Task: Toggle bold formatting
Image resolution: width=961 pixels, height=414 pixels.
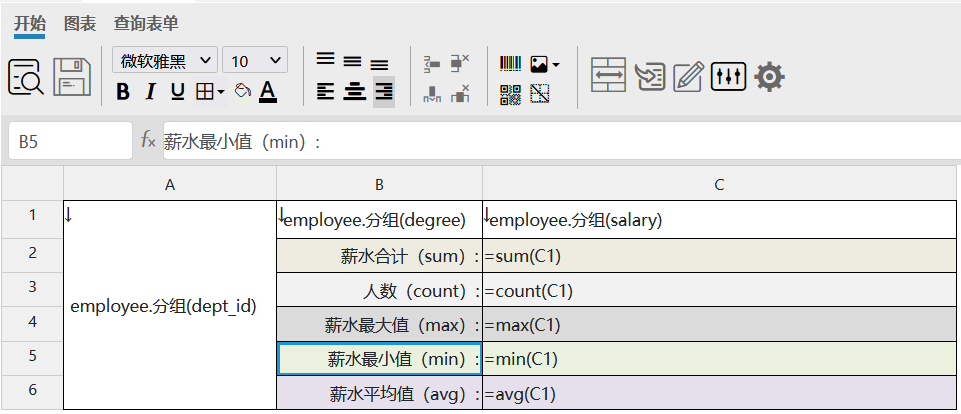Action: pos(123,93)
